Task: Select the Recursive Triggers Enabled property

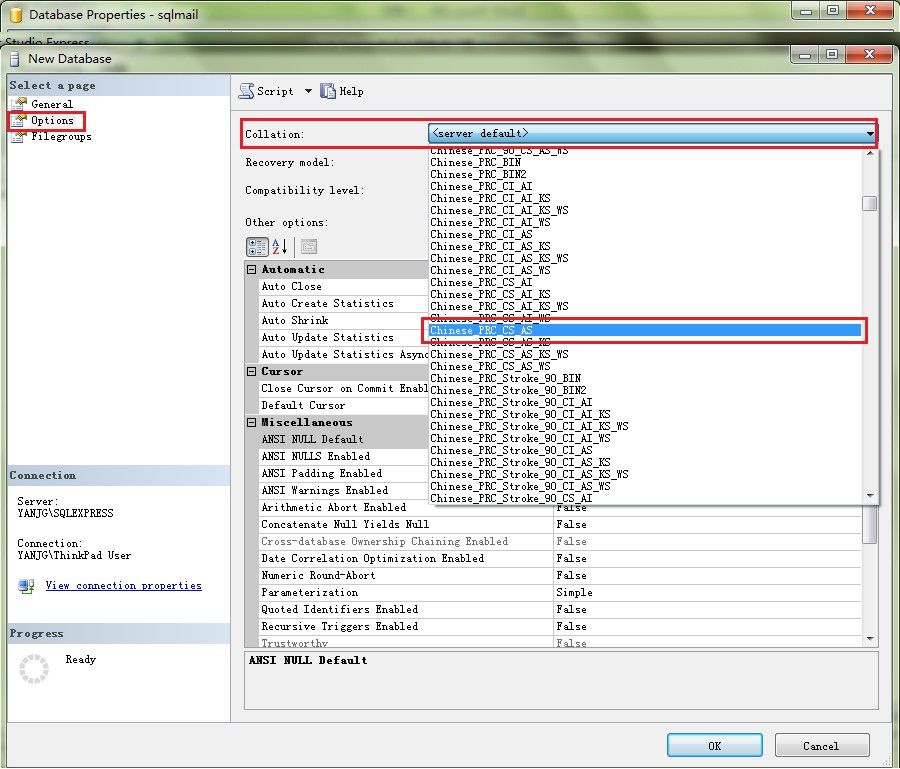Action: pos(340,626)
